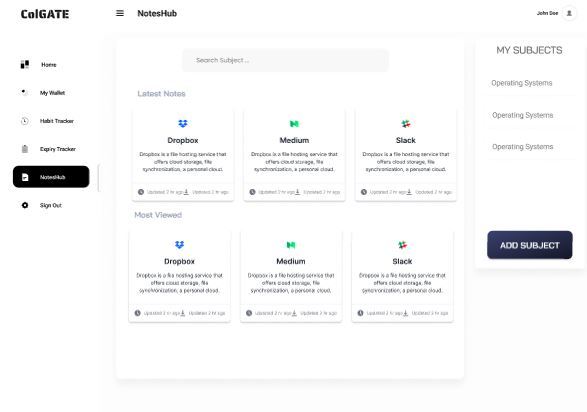Open the third Operating Systems subject
Viewport: 587px width, 412px height.
[522, 146]
